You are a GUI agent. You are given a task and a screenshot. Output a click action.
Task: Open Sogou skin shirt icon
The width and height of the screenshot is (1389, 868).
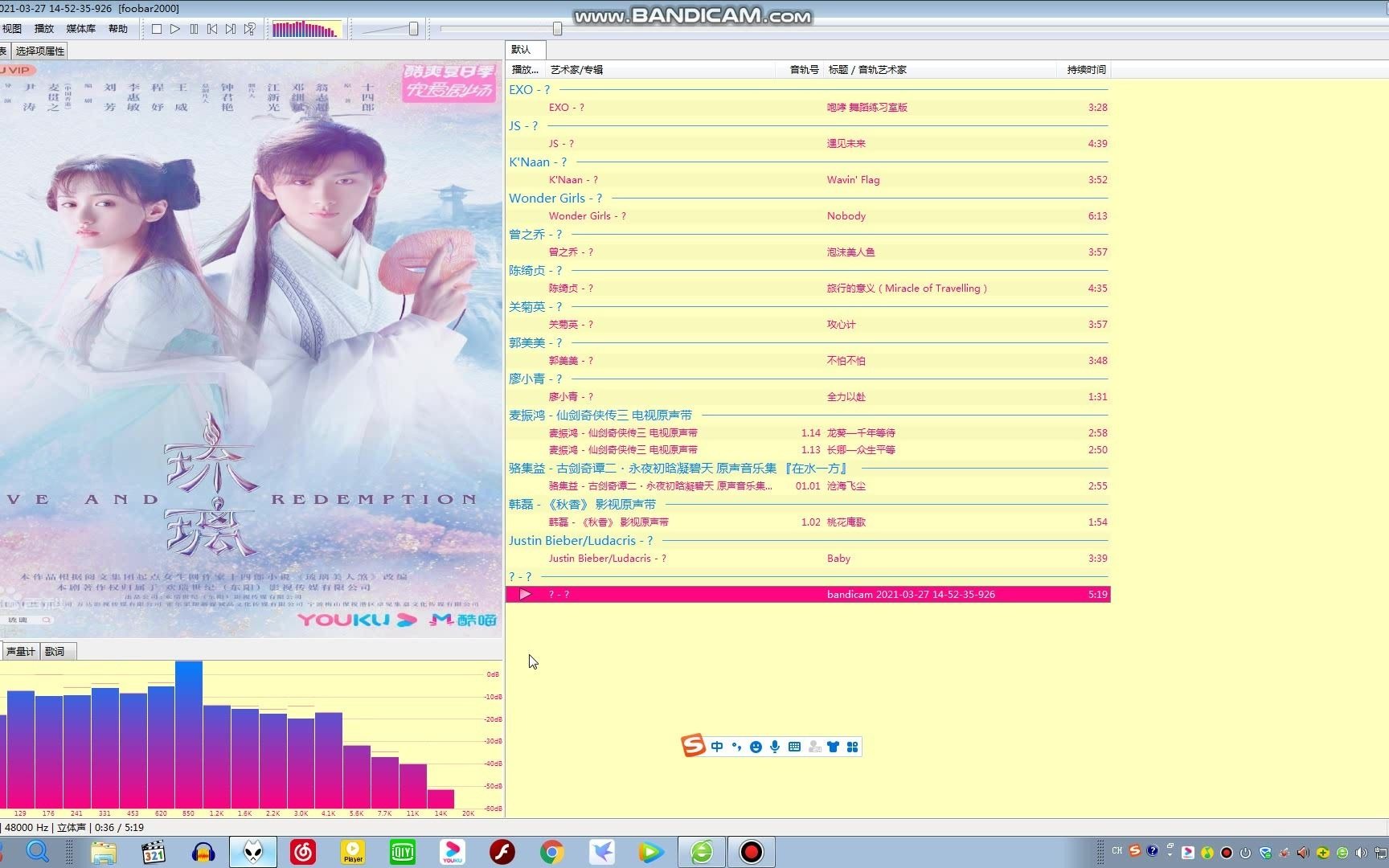click(833, 747)
